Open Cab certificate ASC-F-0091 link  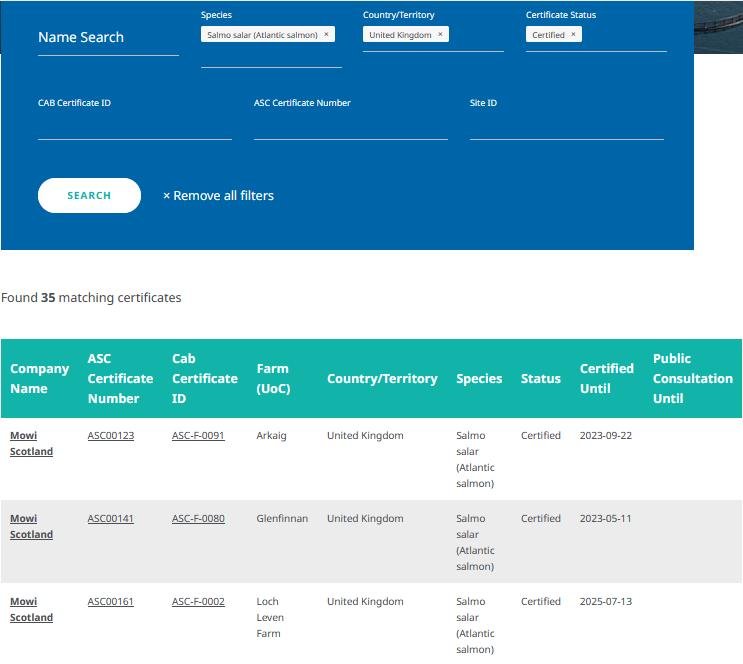tap(198, 436)
